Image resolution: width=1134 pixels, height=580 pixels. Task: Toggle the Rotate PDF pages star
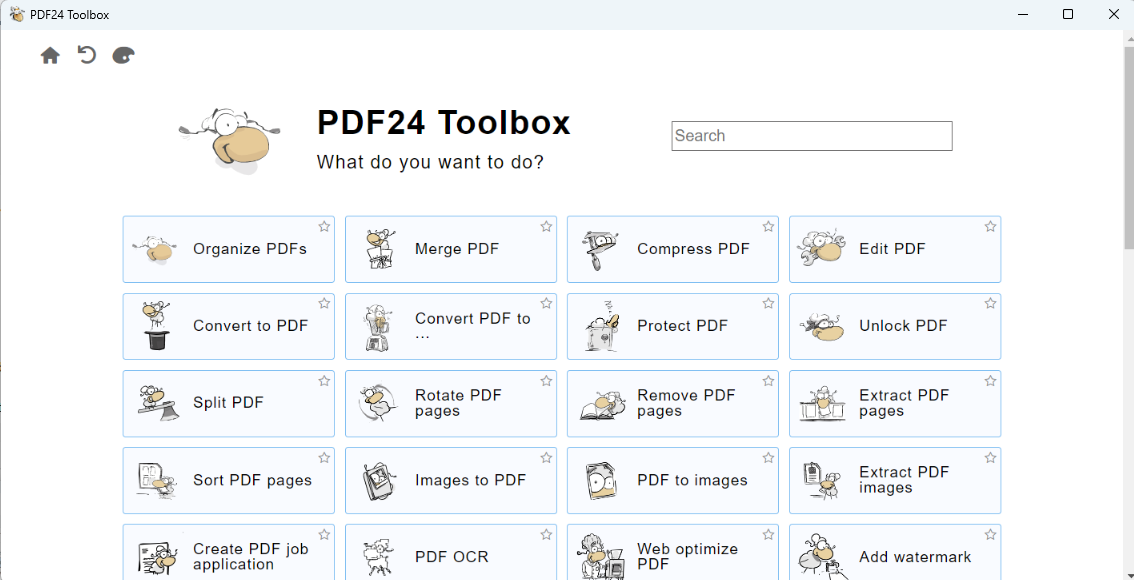[547, 380]
